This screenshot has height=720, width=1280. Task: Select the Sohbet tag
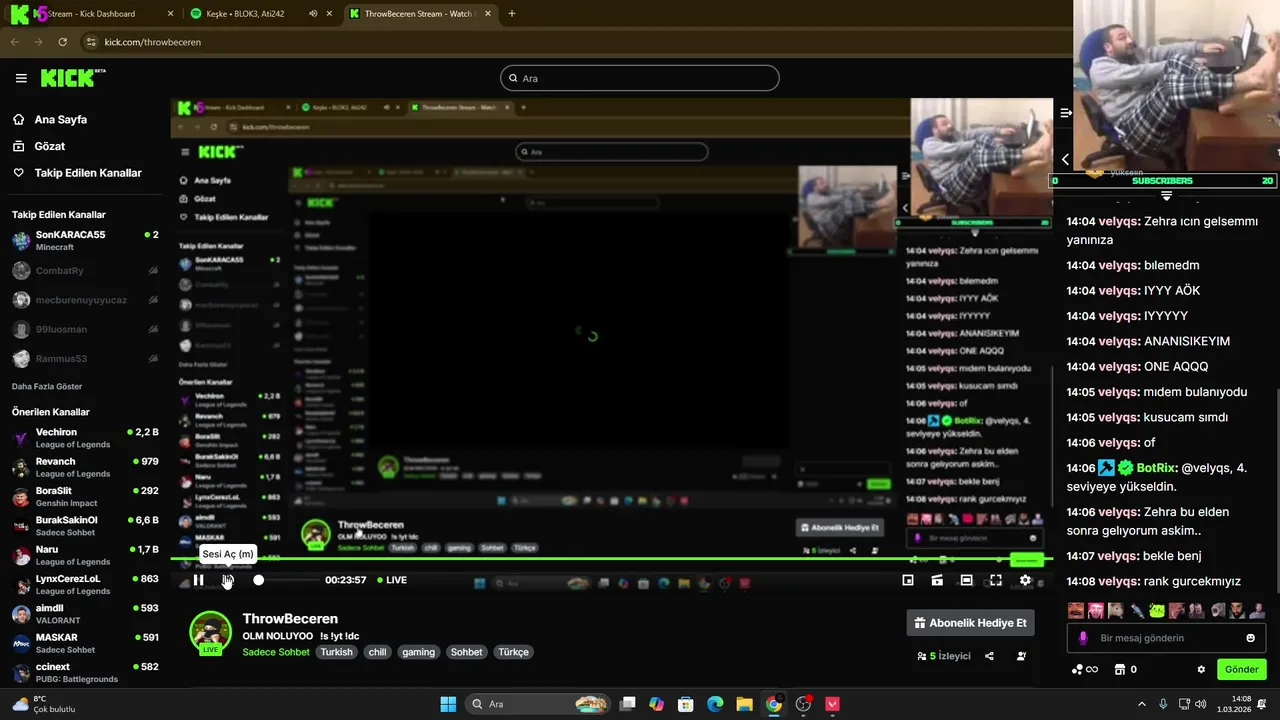[x=466, y=652]
